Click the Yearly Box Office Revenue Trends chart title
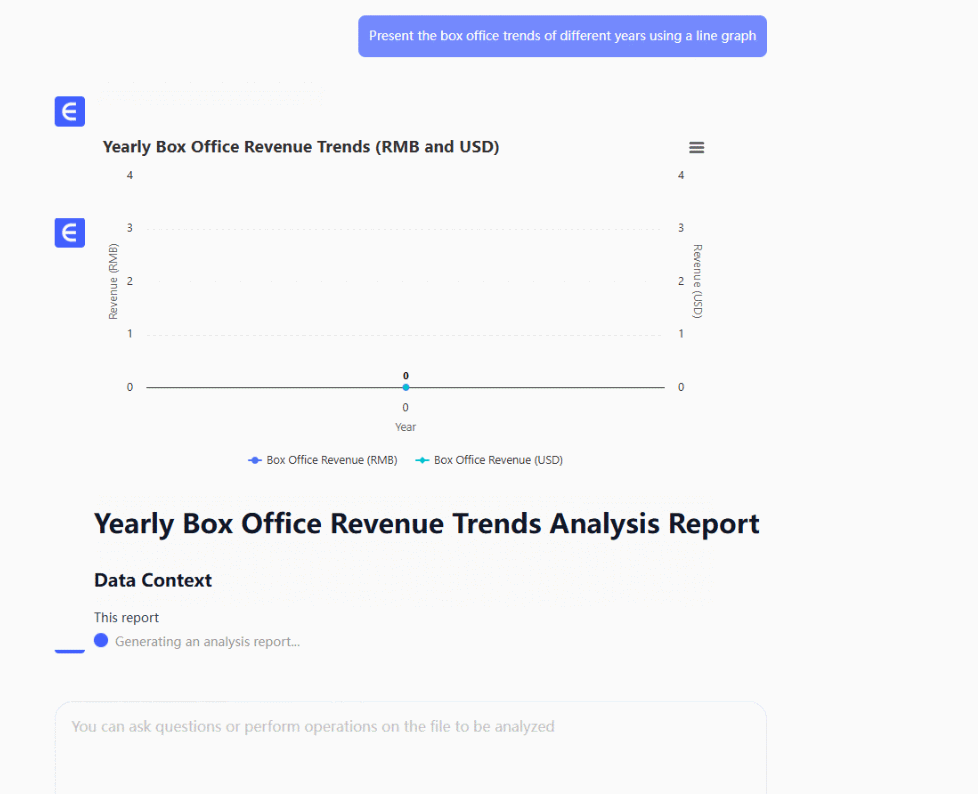This screenshot has height=794, width=978. (x=301, y=147)
